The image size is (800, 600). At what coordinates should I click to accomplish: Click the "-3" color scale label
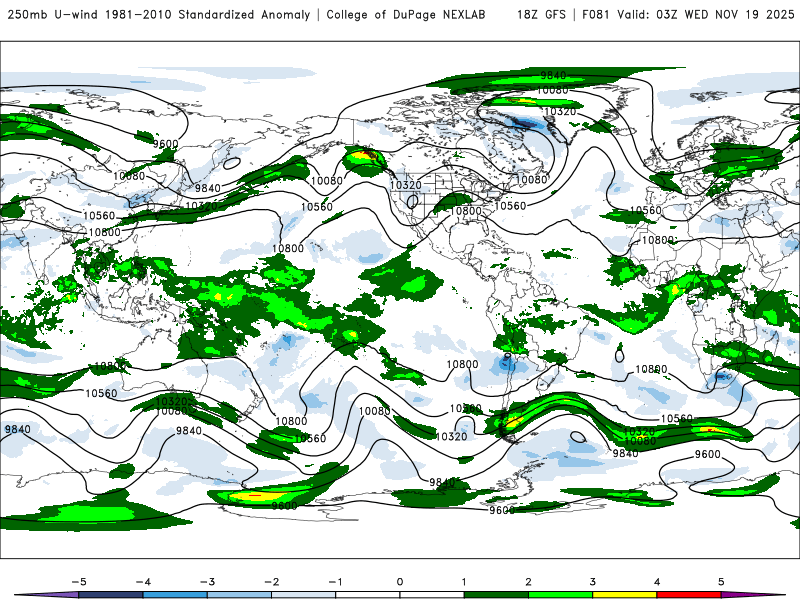point(207,582)
